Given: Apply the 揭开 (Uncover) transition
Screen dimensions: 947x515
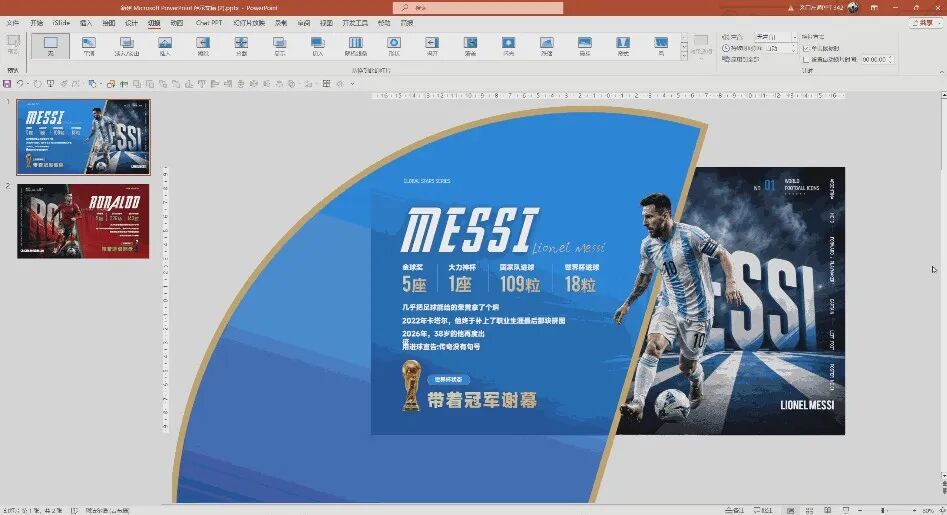Looking at the screenshot, I should pos(432,46).
